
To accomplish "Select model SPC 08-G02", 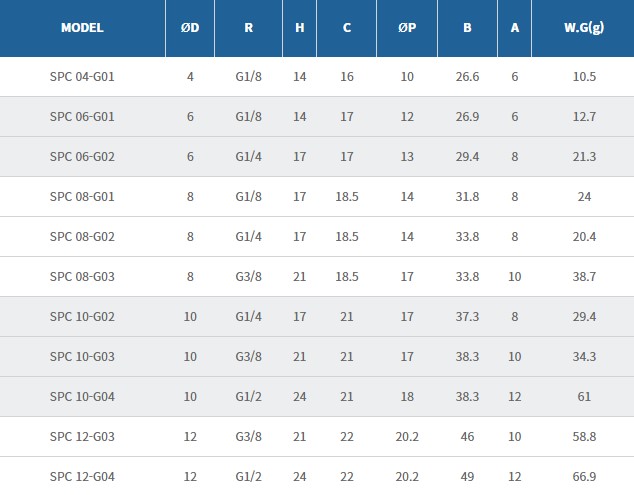I will coord(82,236).
